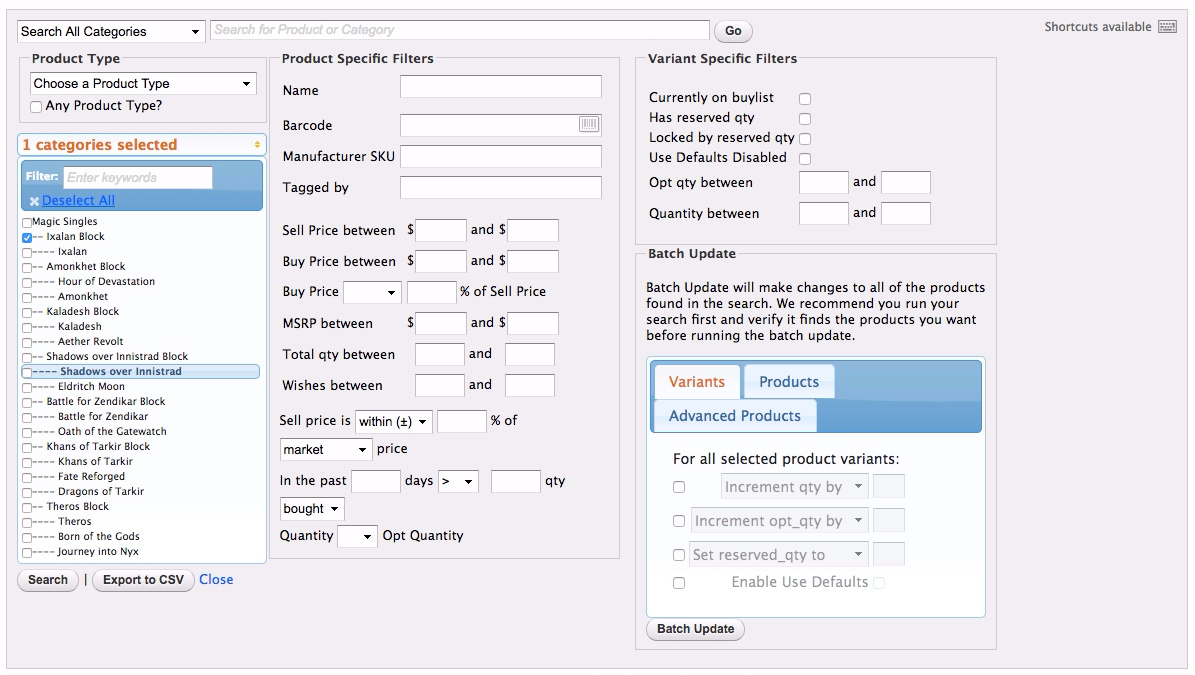Enable Currently on buylist filter

point(805,98)
